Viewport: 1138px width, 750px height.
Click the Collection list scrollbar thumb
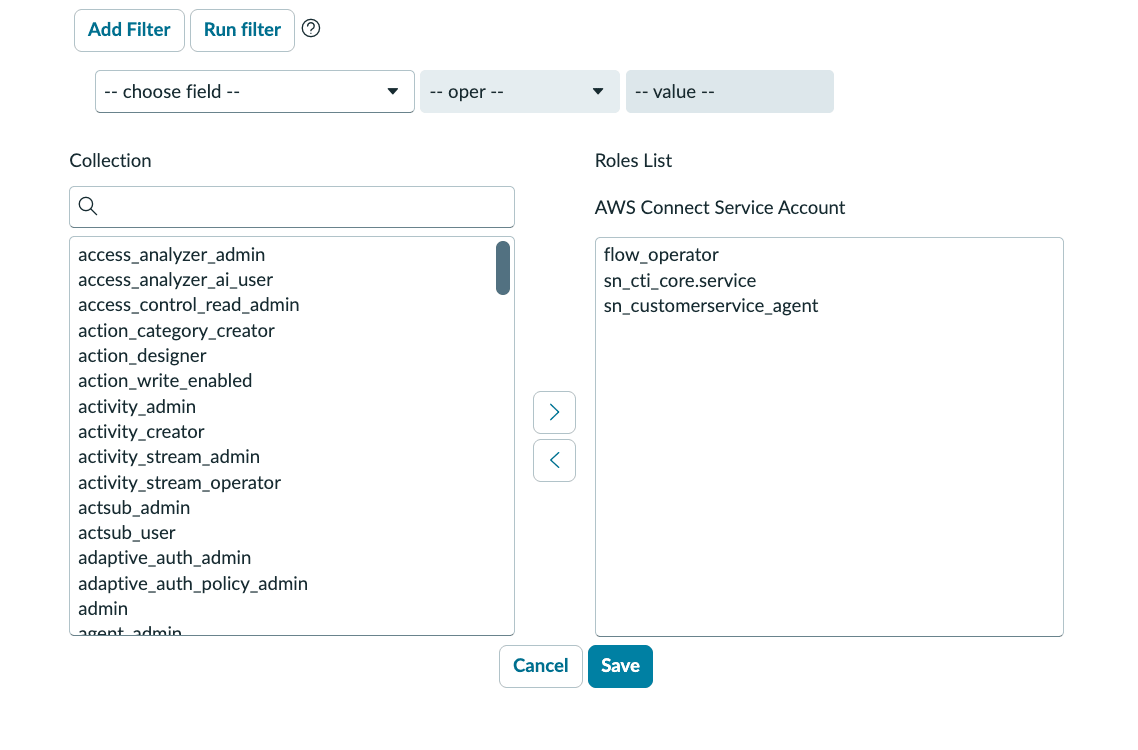pyautogui.click(x=503, y=268)
